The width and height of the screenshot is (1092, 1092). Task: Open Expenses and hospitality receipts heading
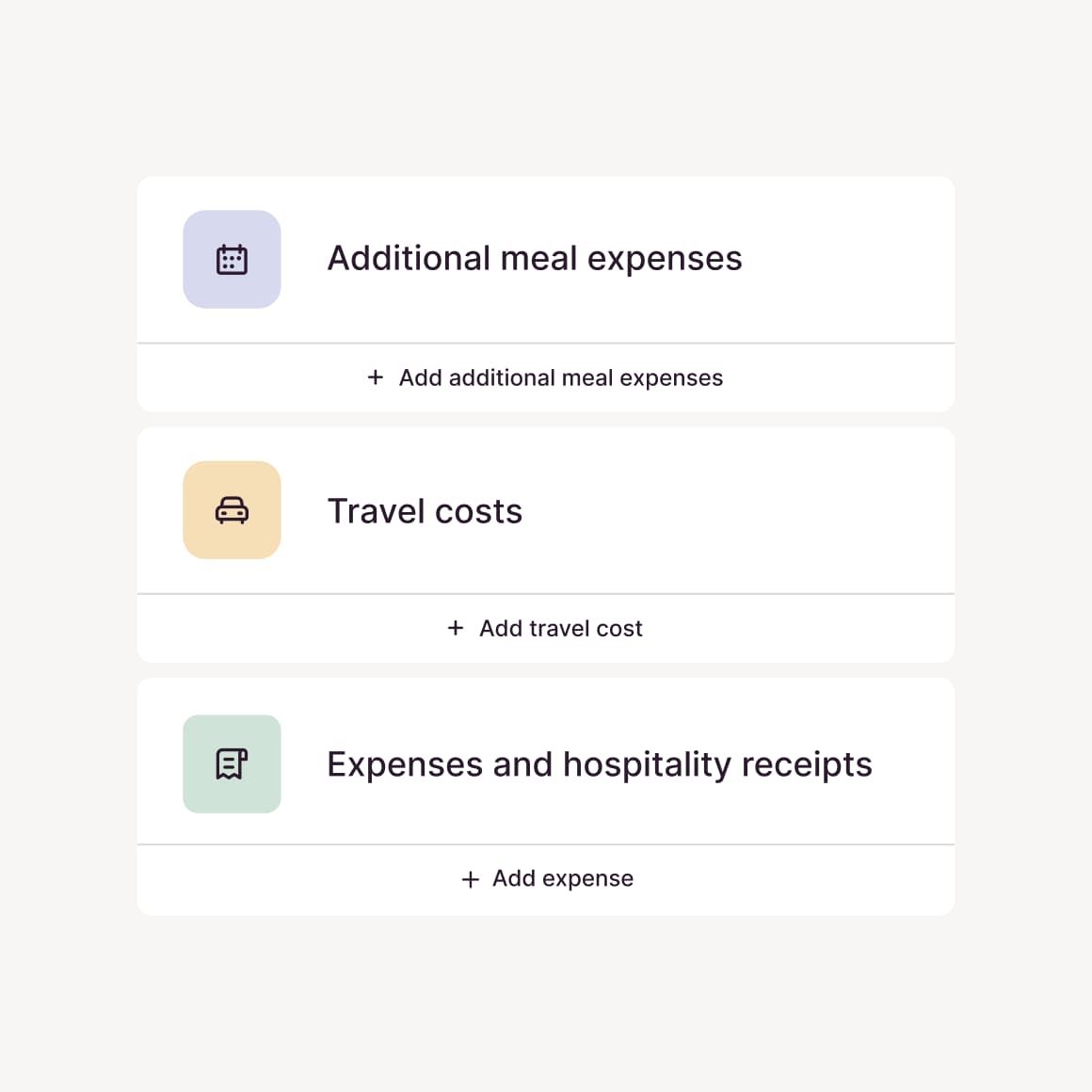[x=599, y=764]
